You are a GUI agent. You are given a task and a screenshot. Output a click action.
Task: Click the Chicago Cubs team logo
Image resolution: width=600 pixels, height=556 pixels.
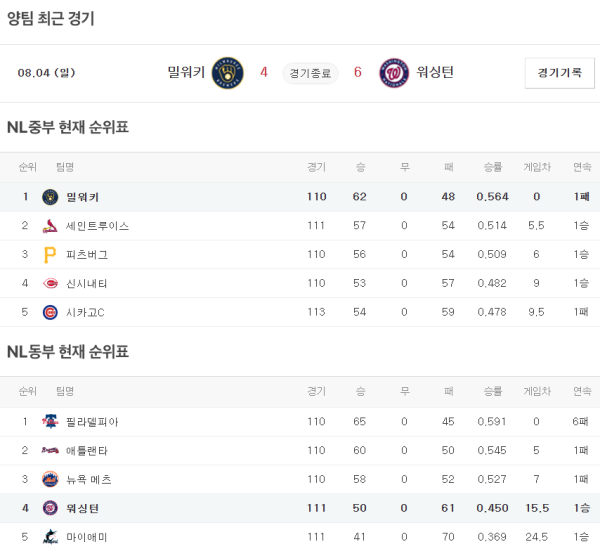click(x=50, y=313)
